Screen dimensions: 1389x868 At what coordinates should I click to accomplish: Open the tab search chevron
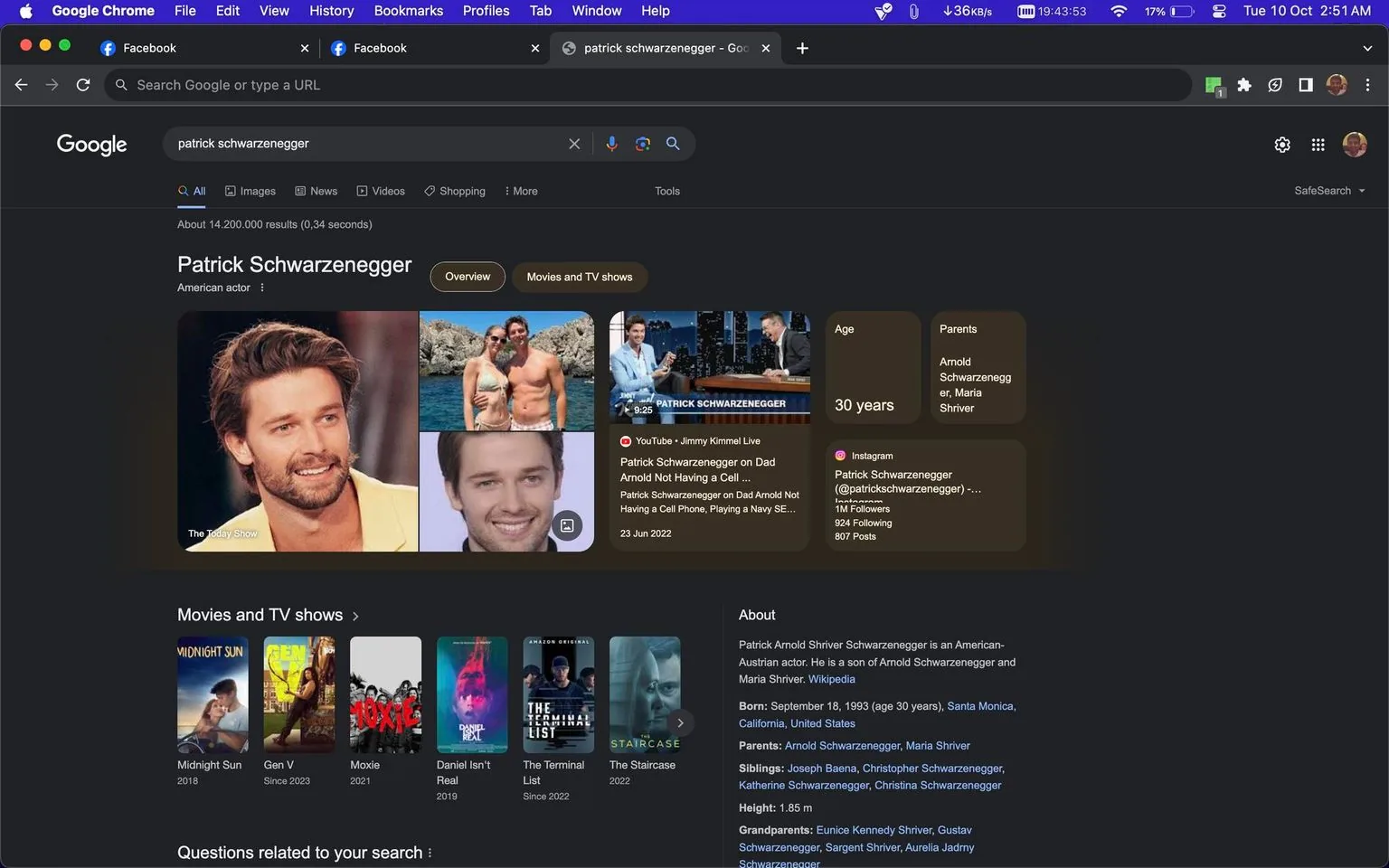[x=1367, y=48]
